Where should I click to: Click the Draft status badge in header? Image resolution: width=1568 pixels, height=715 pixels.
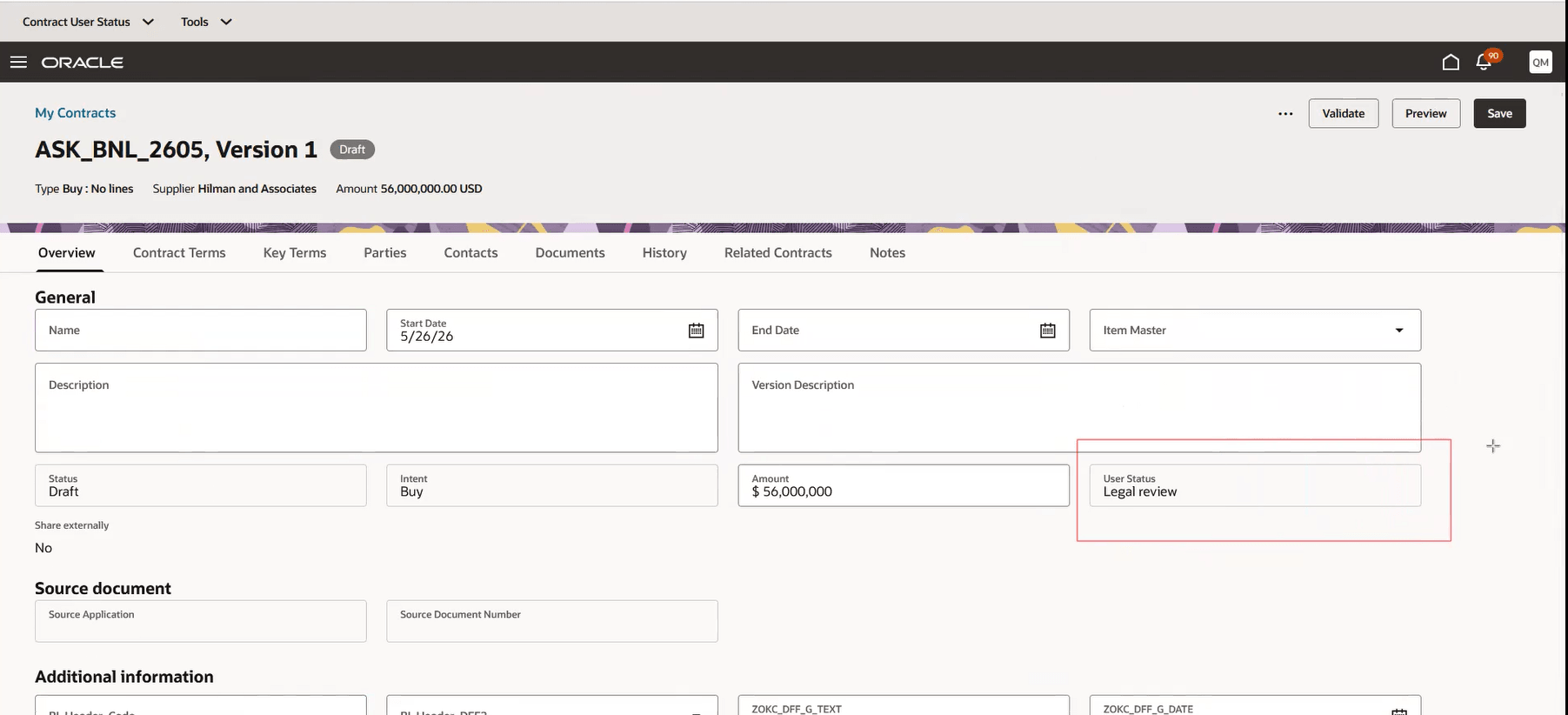[352, 150]
